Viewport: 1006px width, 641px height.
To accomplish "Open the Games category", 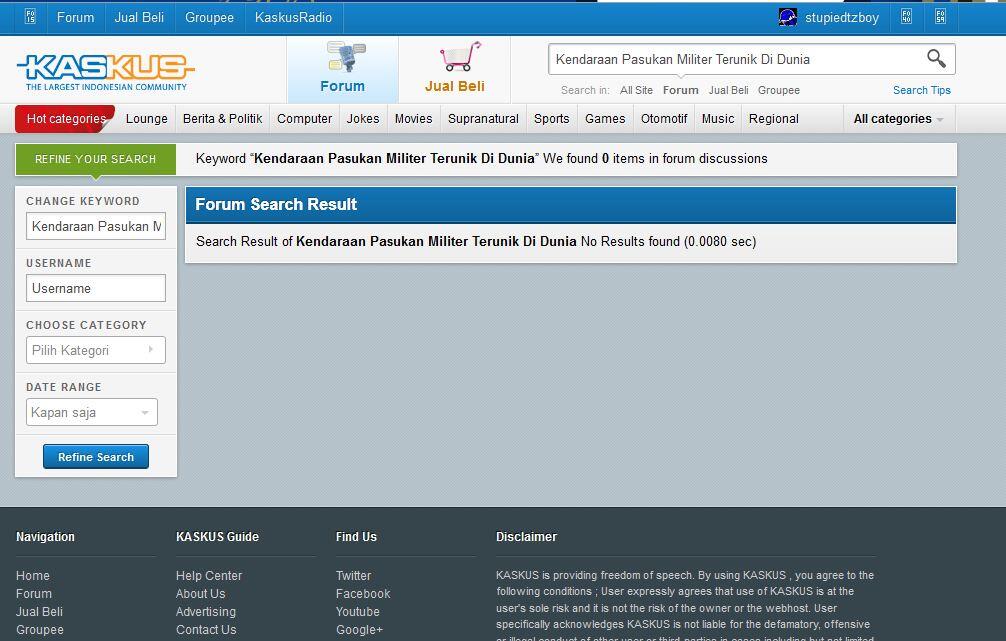I will 604,119.
